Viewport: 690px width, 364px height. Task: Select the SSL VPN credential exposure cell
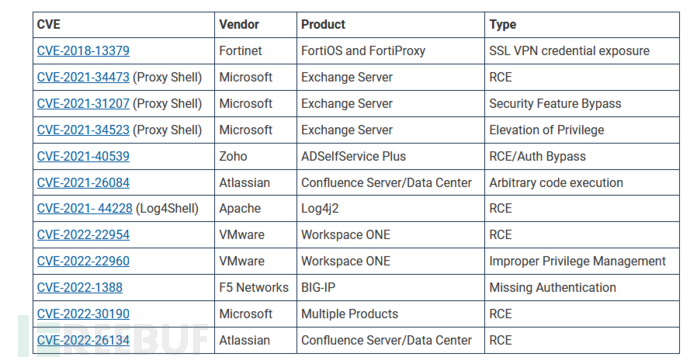coord(582,51)
